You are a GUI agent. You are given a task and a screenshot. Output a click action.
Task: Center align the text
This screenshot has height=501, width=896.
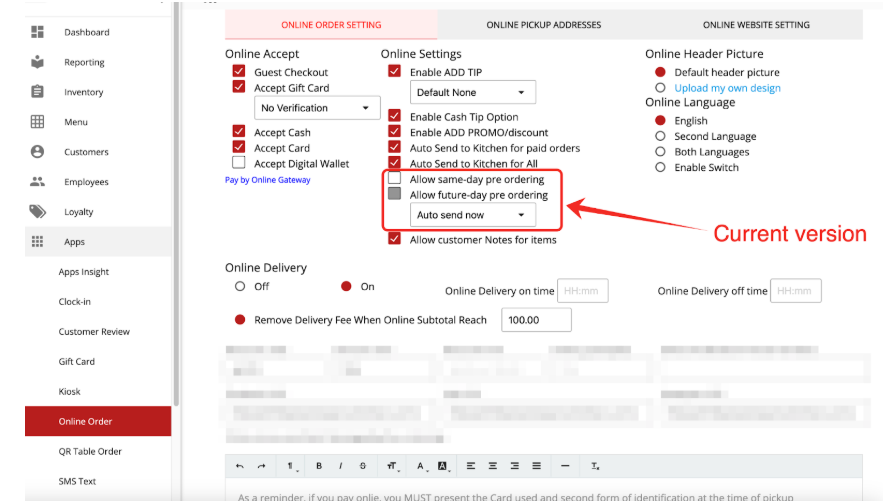pyautogui.click(x=493, y=466)
